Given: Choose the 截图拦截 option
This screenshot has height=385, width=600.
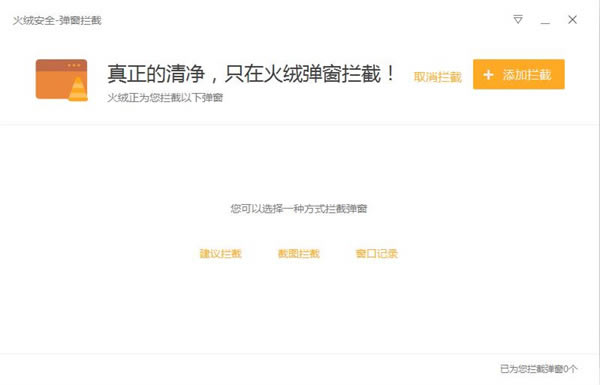Looking at the screenshot, I should tap(298, 253).
